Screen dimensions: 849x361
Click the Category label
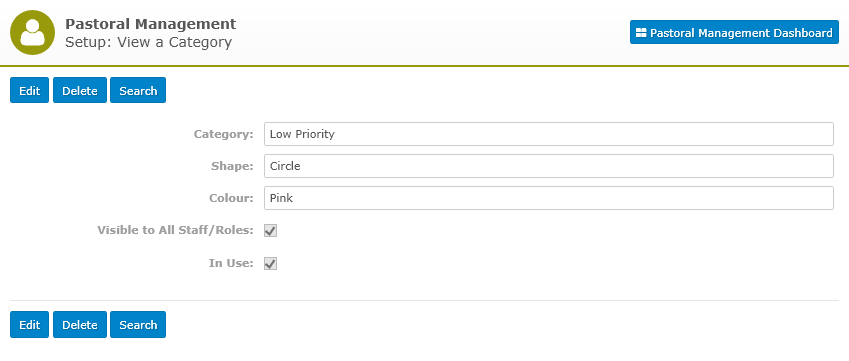coord(224,134)
